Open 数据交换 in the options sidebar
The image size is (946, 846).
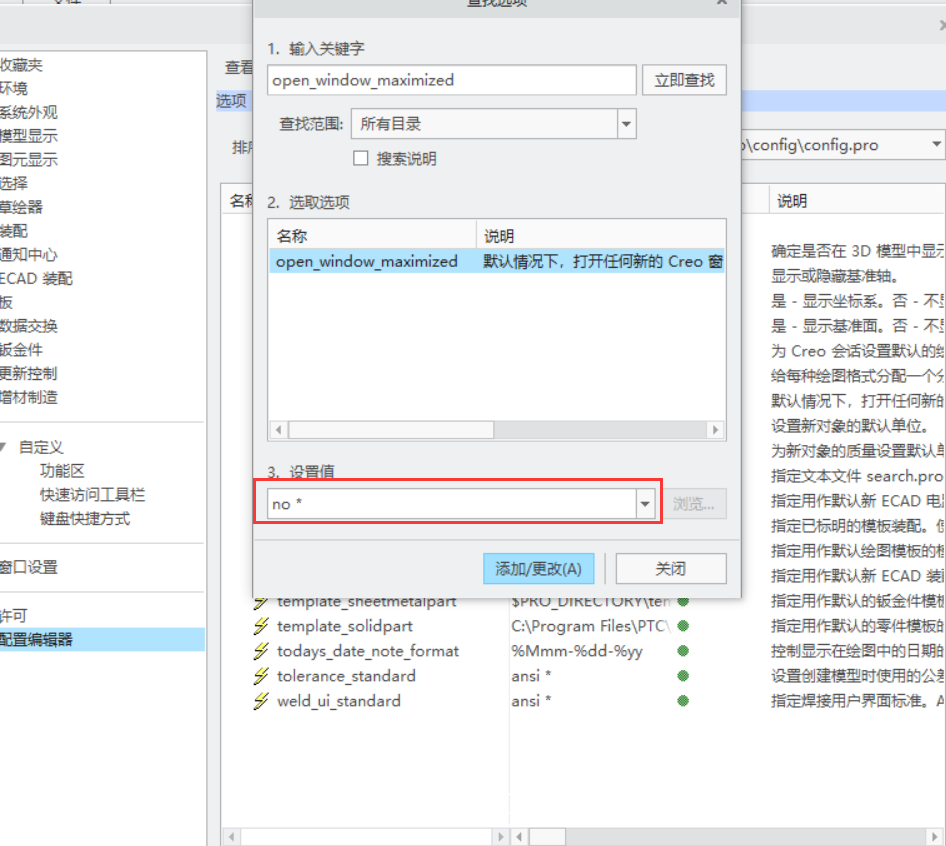click(x=29, y=326)
